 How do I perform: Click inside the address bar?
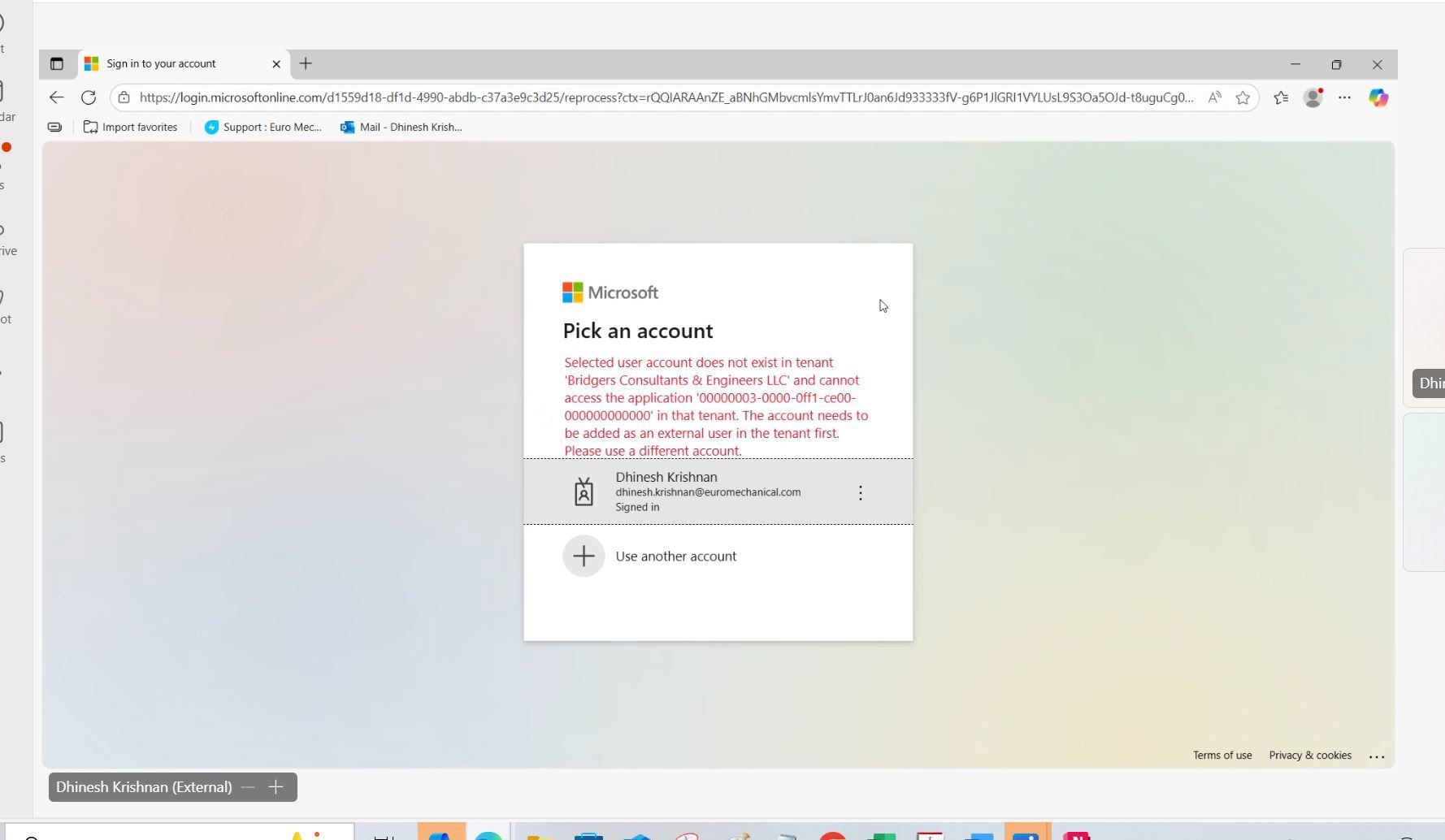650,97
